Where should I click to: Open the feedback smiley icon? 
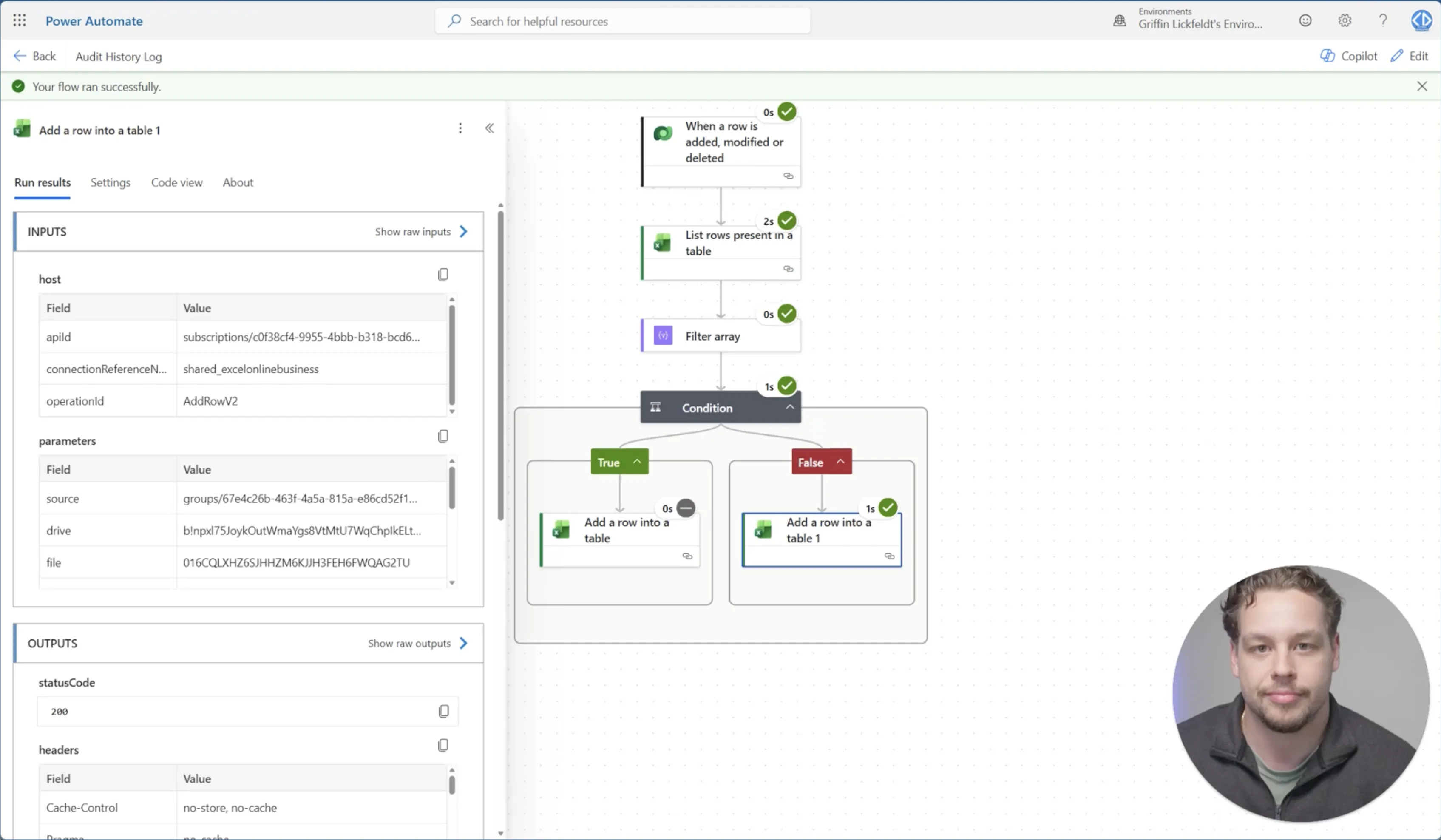[1305, 20]
